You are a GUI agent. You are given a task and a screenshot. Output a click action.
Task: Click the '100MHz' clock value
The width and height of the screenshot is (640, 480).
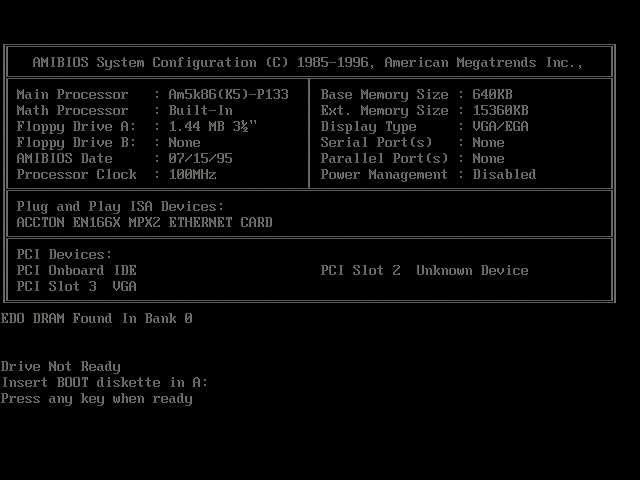pos(193,174)
